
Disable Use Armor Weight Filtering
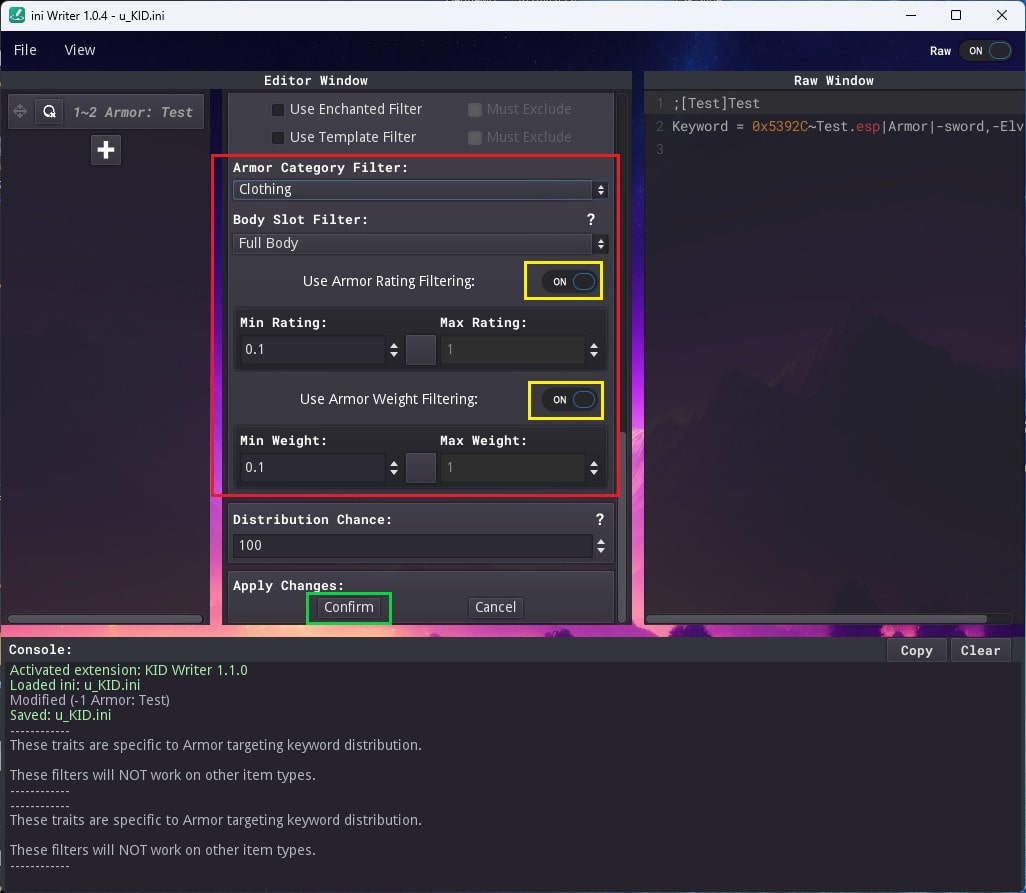pyautogui.click(x=566, y=399)
